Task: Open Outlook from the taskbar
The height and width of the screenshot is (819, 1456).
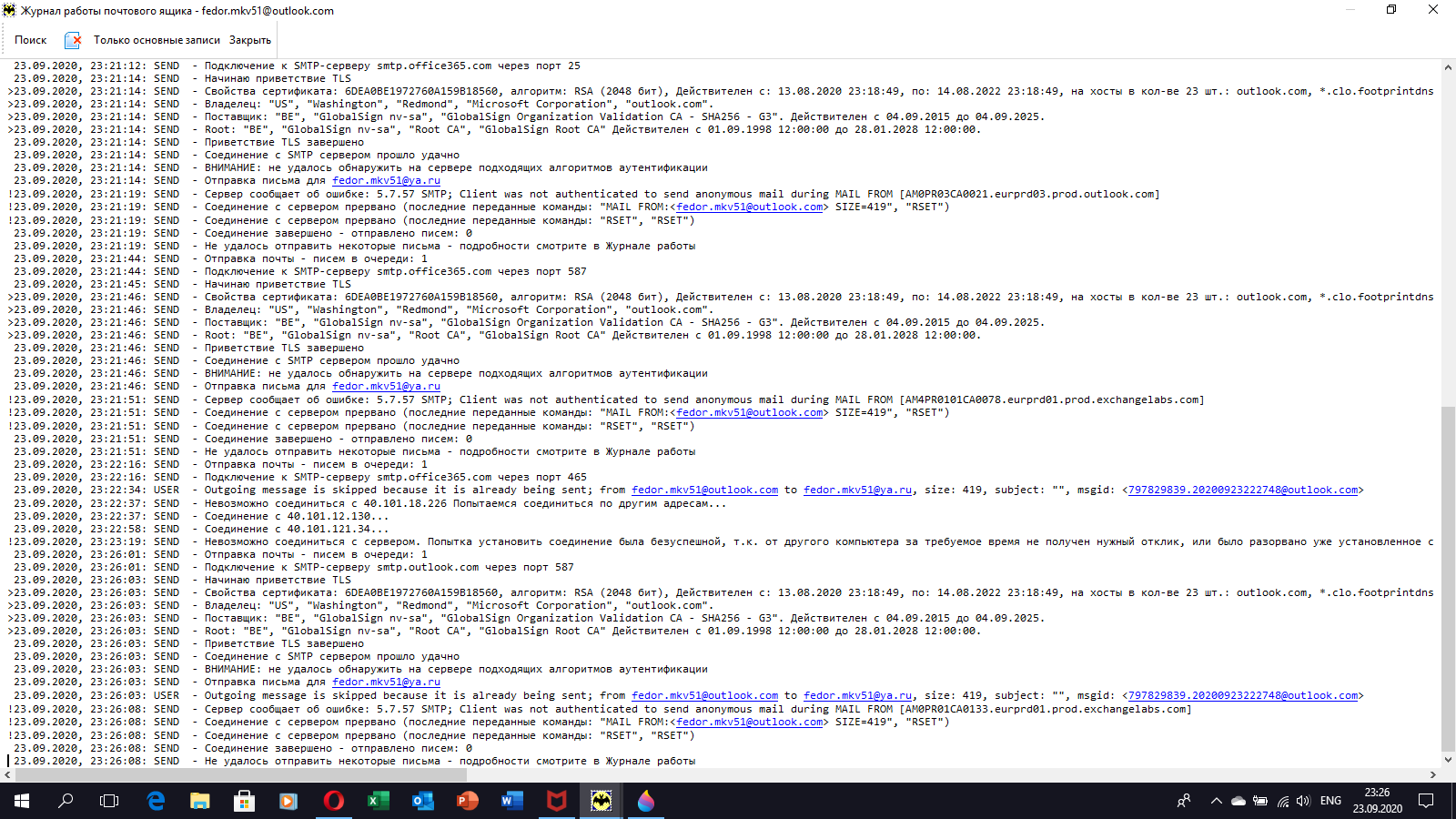Action: 422,801
